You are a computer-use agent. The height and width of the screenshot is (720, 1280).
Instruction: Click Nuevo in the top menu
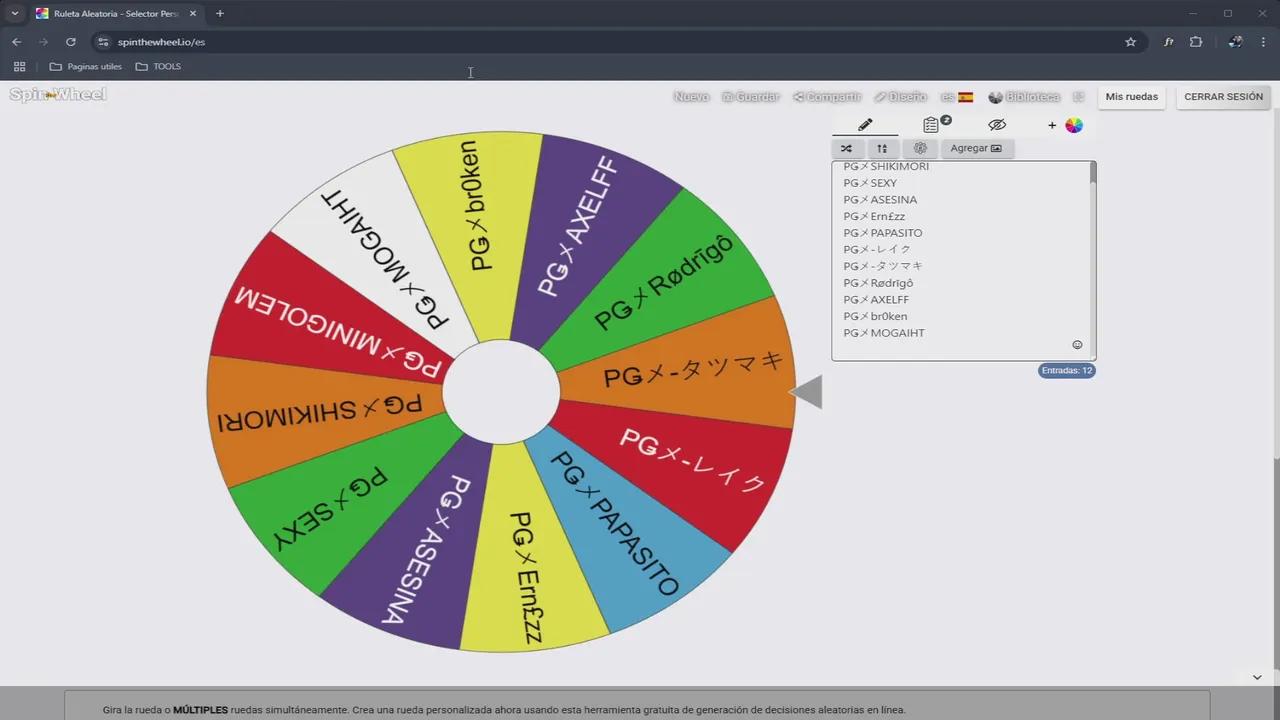[691, 97]
